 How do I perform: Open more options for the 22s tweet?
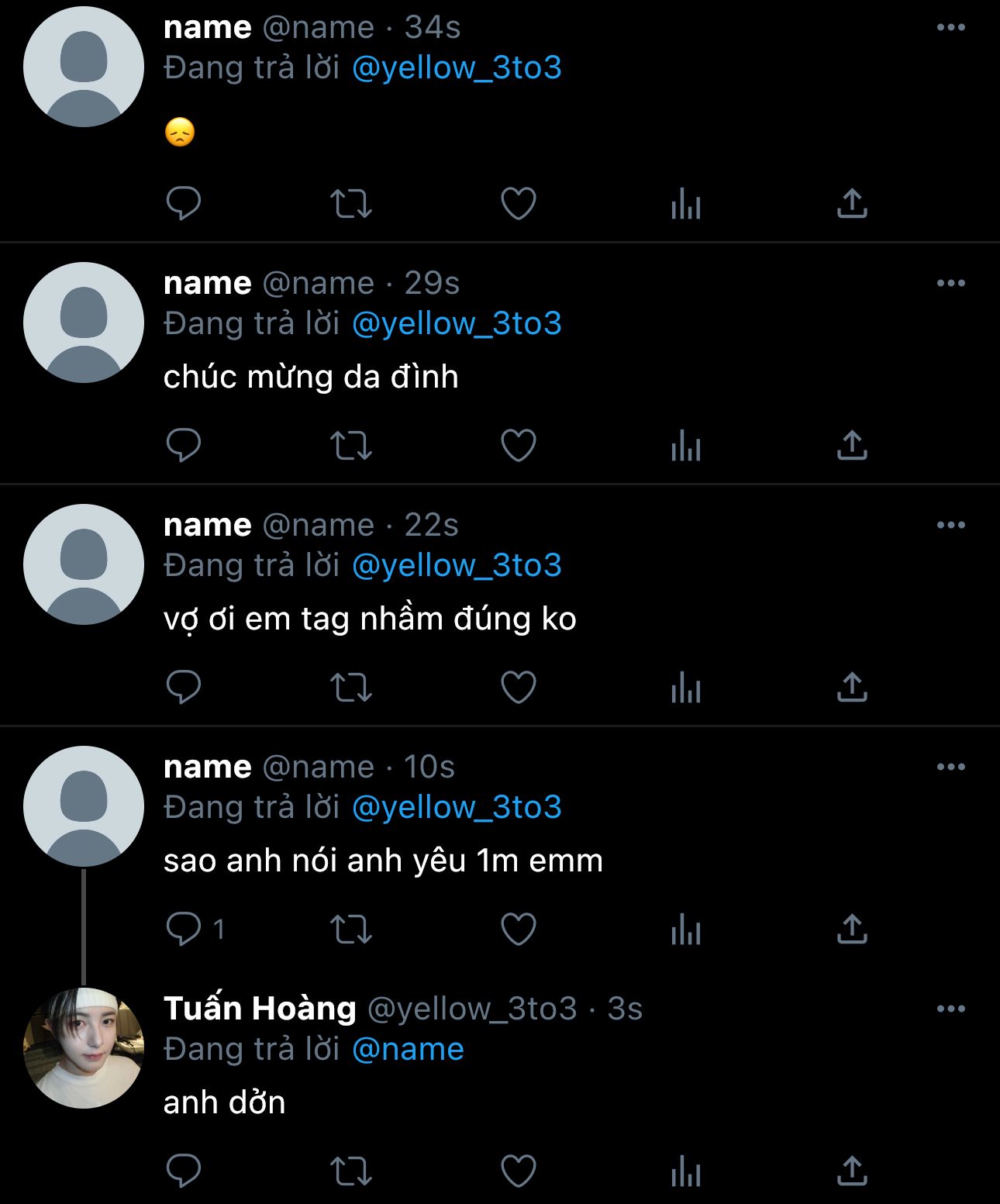[950, 526]
